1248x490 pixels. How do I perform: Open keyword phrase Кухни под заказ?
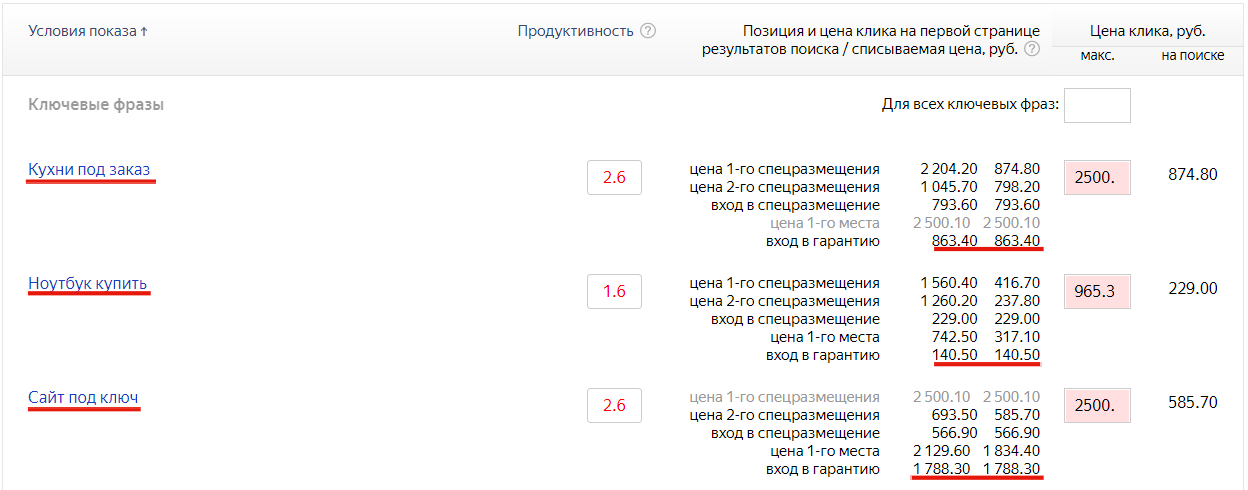89,169
